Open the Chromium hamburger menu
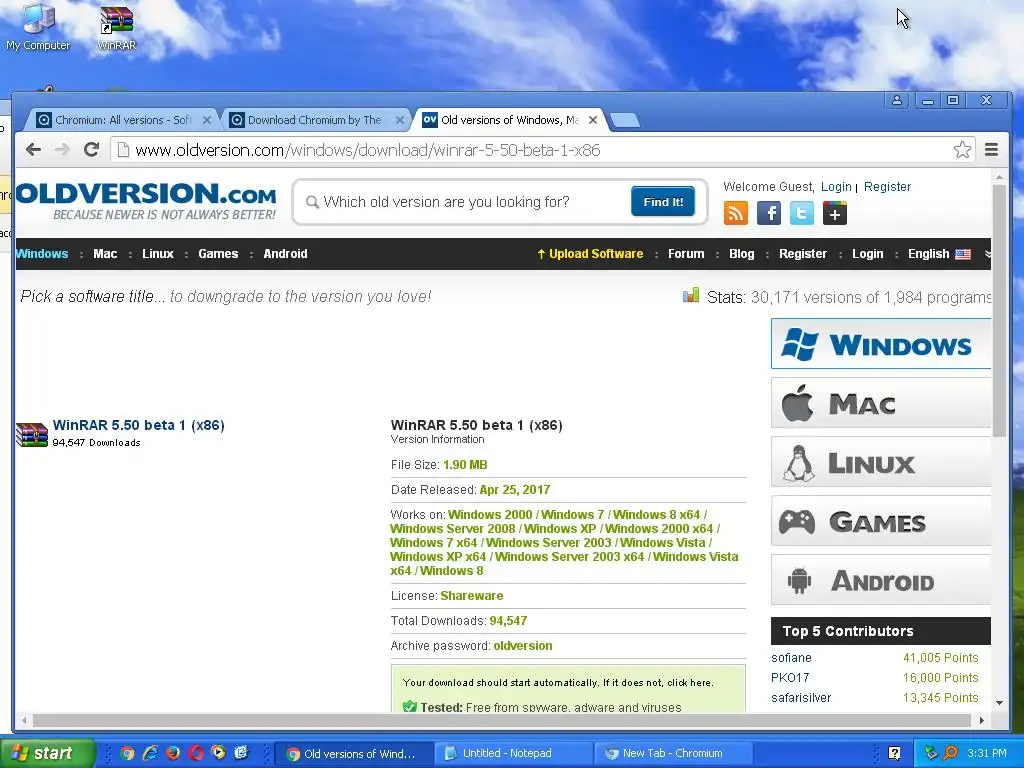The height and width of the screenshot is (768, 1024). click(991, 150)
